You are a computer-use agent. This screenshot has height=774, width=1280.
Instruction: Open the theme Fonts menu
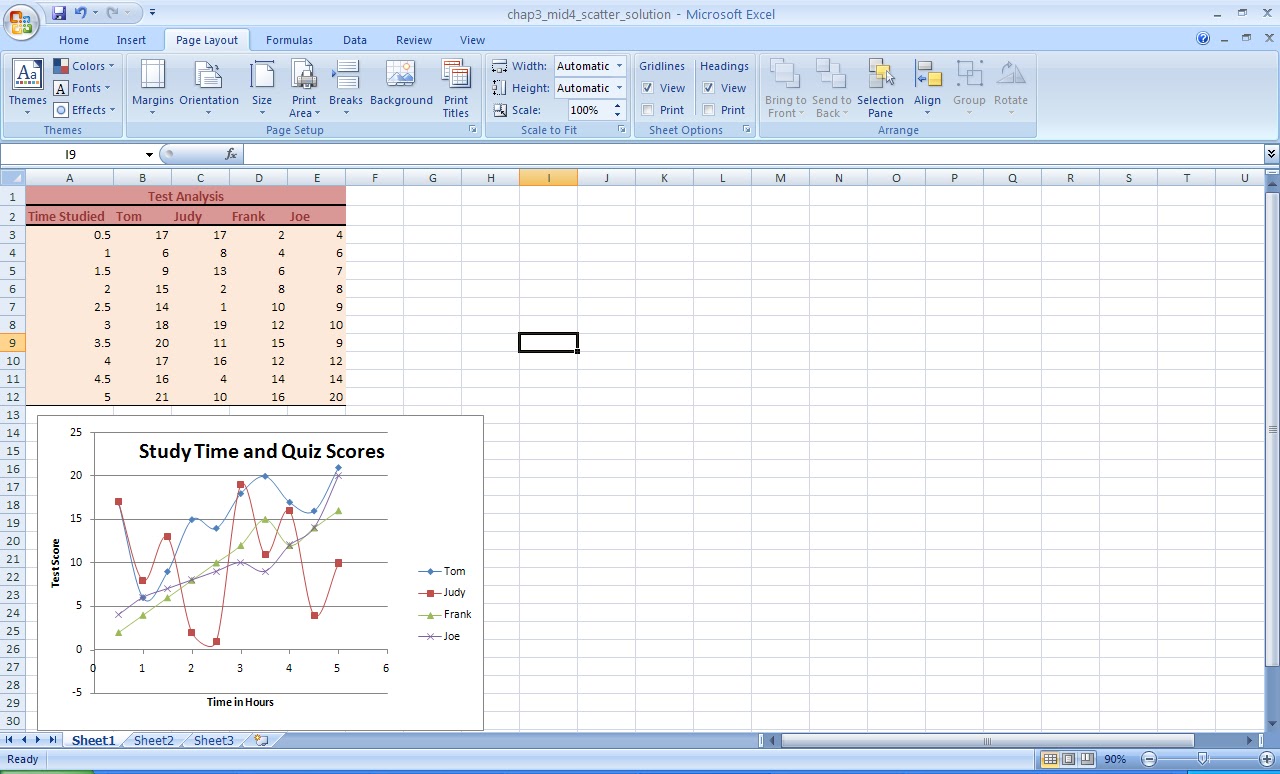84,88
